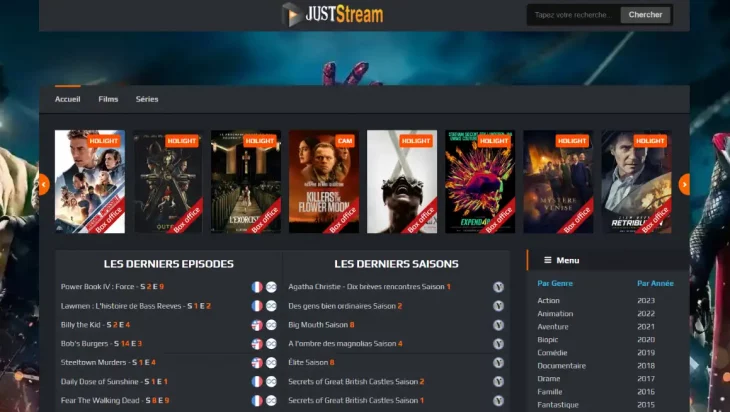Click French flag on Daily Dose of Sunshine row
This screenshot has height=412, width=730.
click(257, 382)
